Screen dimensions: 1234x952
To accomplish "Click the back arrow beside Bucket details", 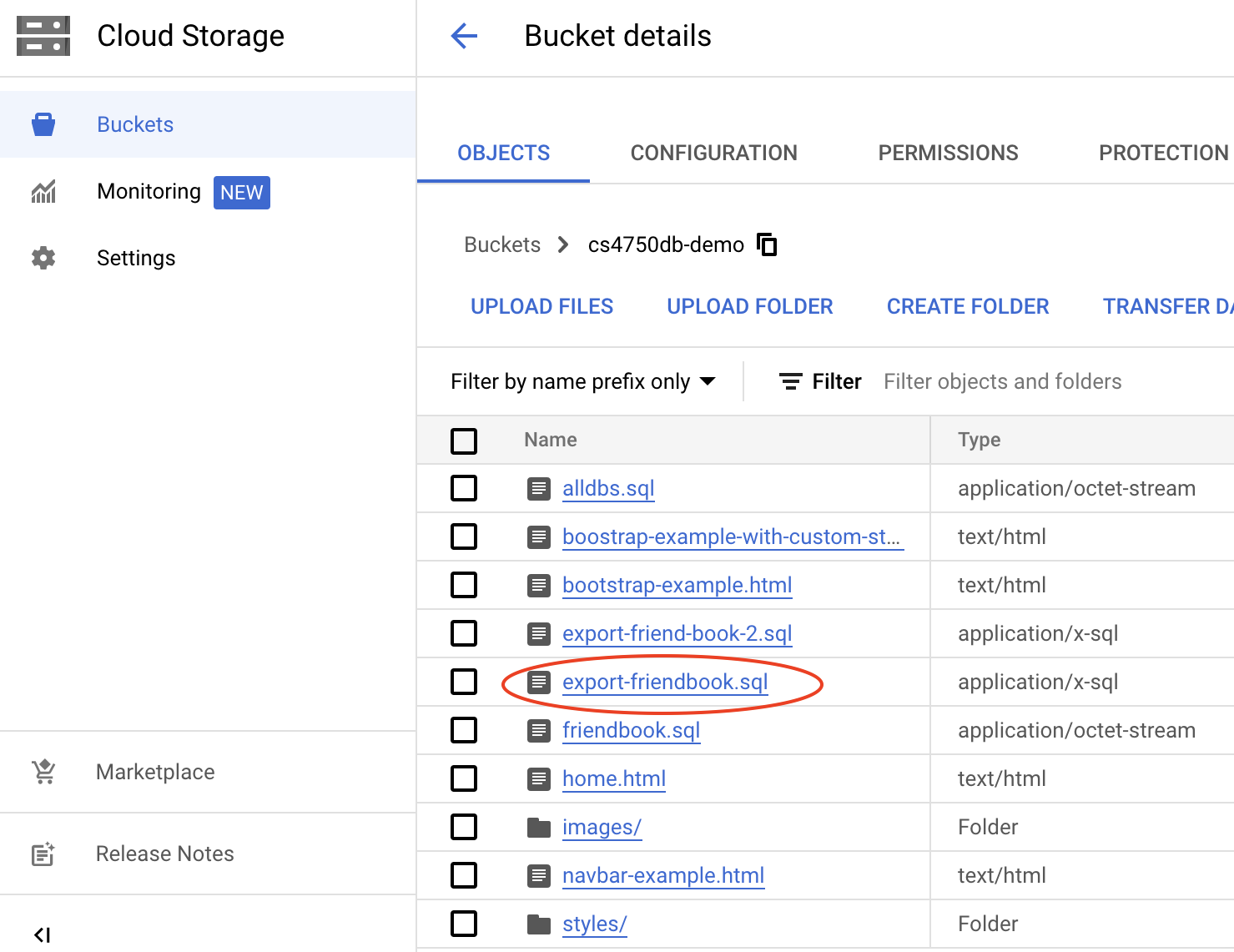I will pyautogui.click(x=464, y=36).
